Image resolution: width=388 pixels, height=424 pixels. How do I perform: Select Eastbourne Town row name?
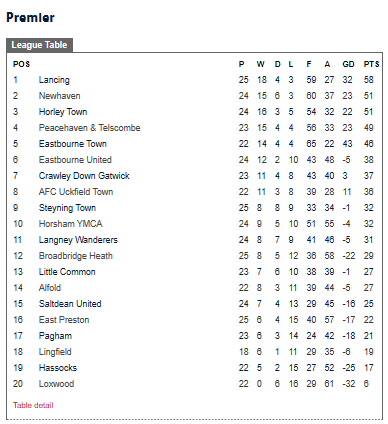point(72,144)
